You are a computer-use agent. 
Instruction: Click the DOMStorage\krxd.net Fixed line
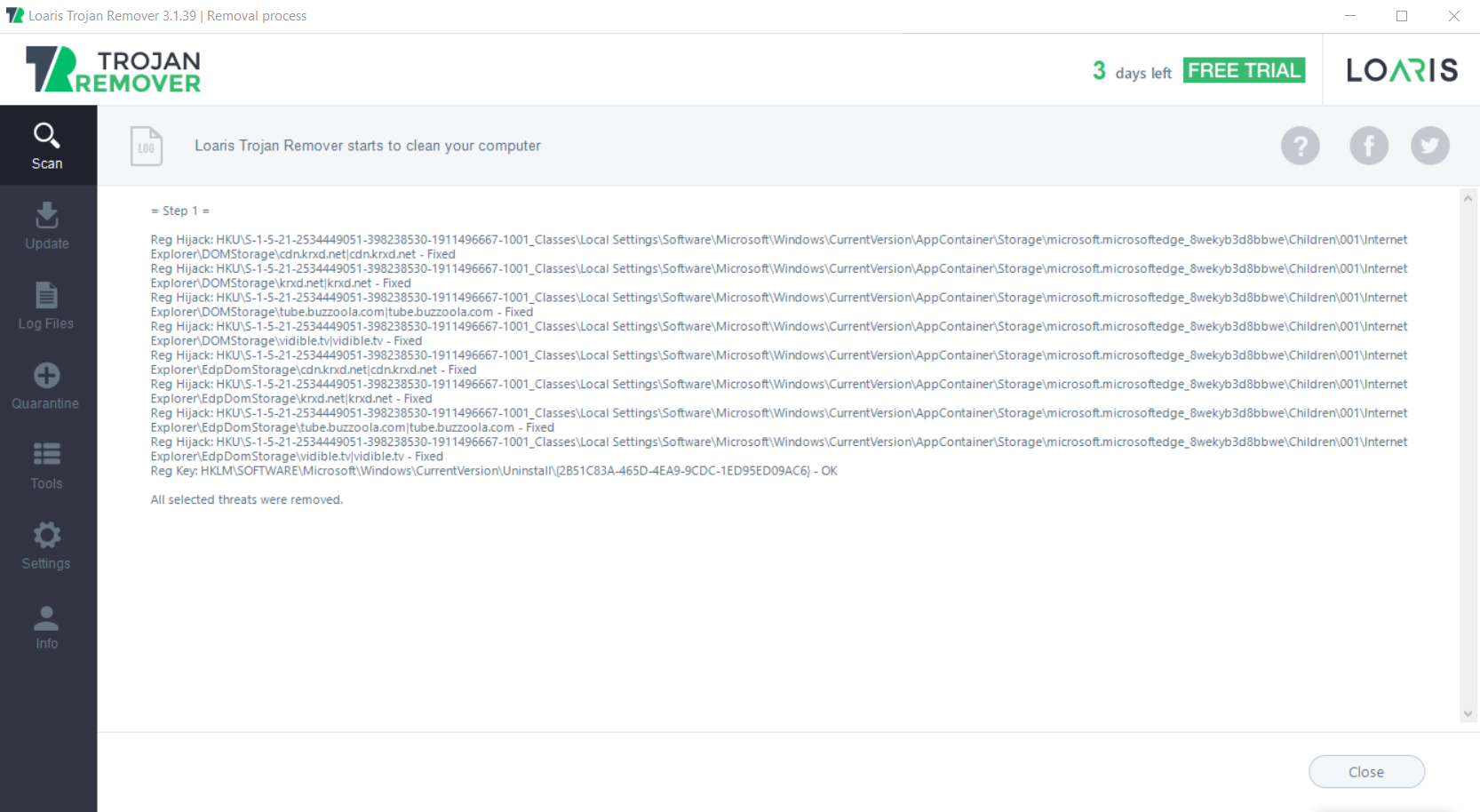(281, 283)
